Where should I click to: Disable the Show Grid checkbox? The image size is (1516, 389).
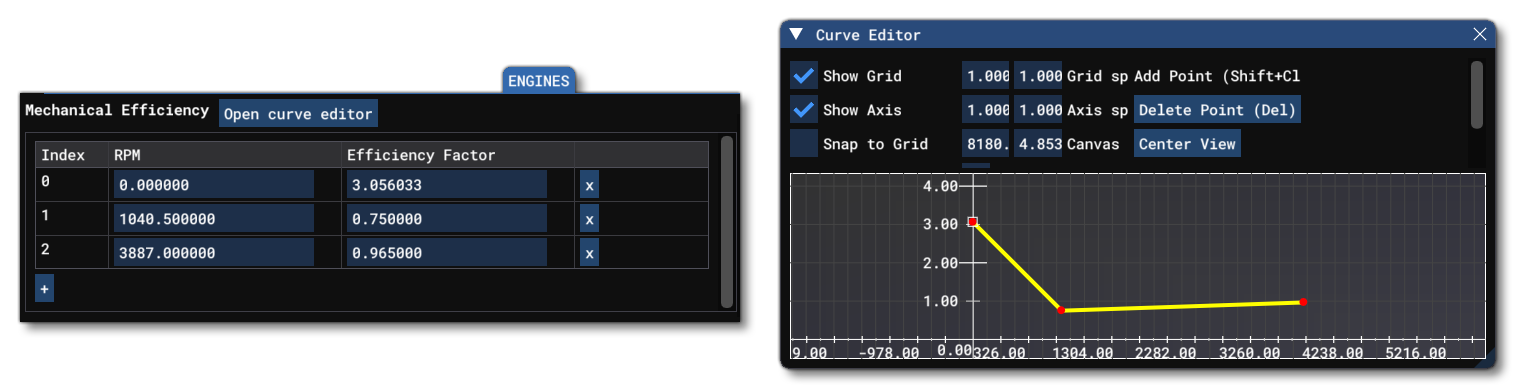click(x=803, y=76)
